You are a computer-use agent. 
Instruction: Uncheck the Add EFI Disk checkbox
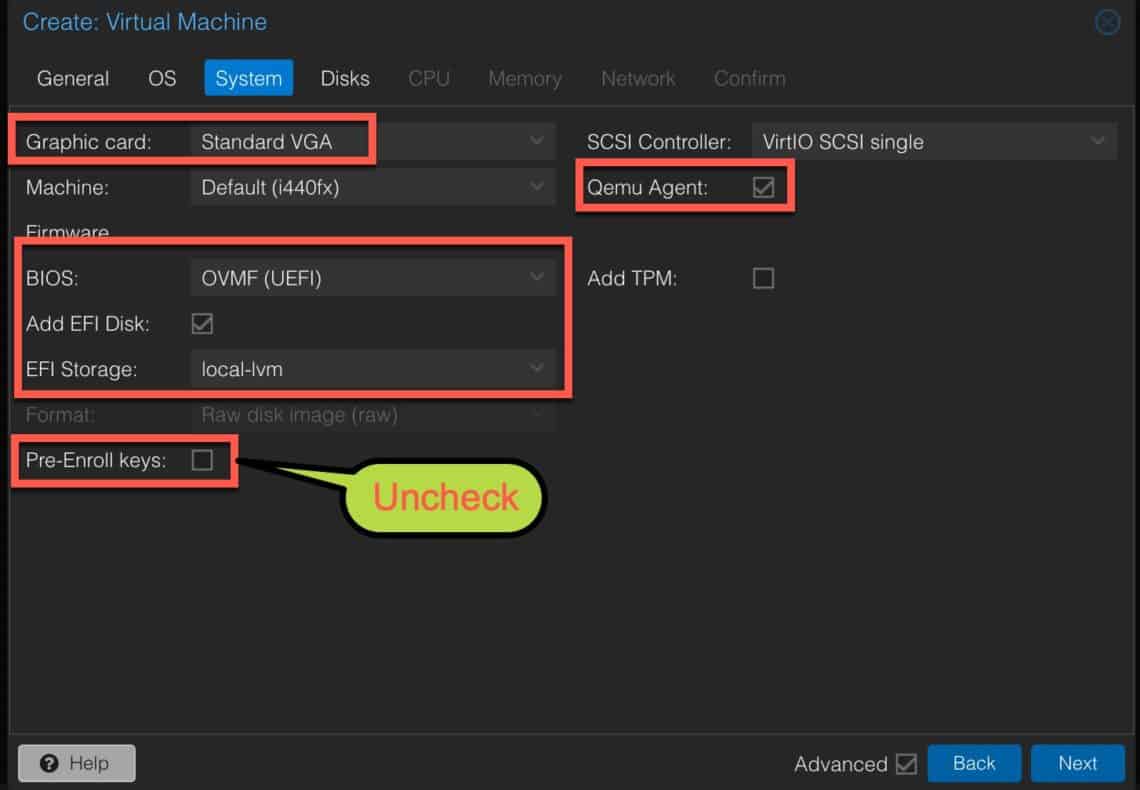tap(203, 323)
